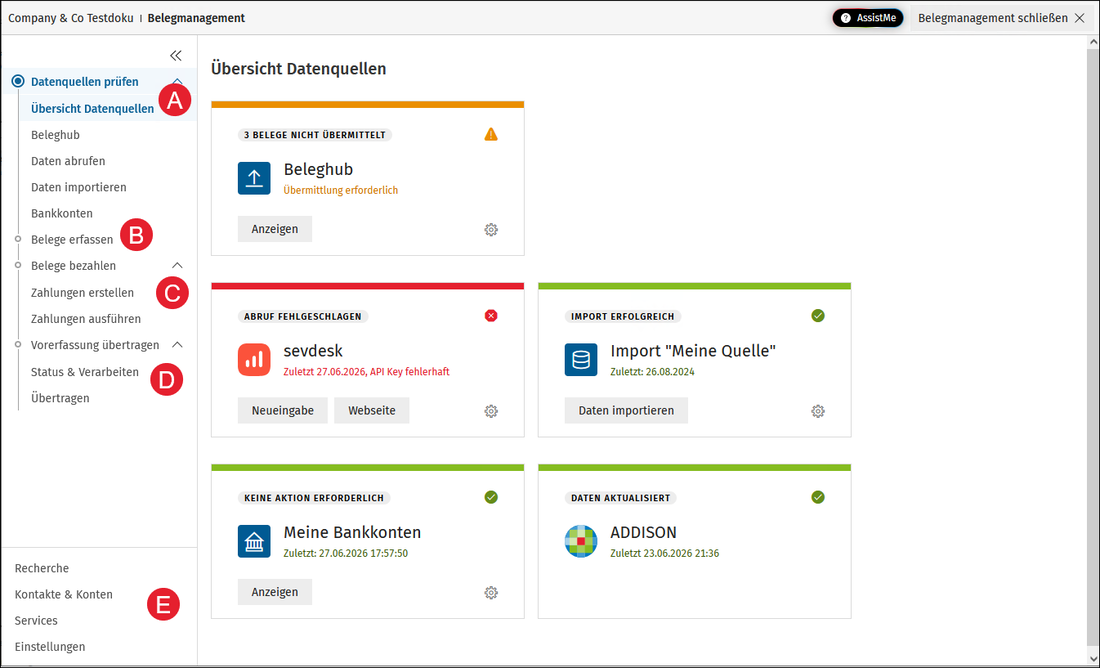
Task: Open Belege bezahlen step label
Action: click(x=74, y=266)
